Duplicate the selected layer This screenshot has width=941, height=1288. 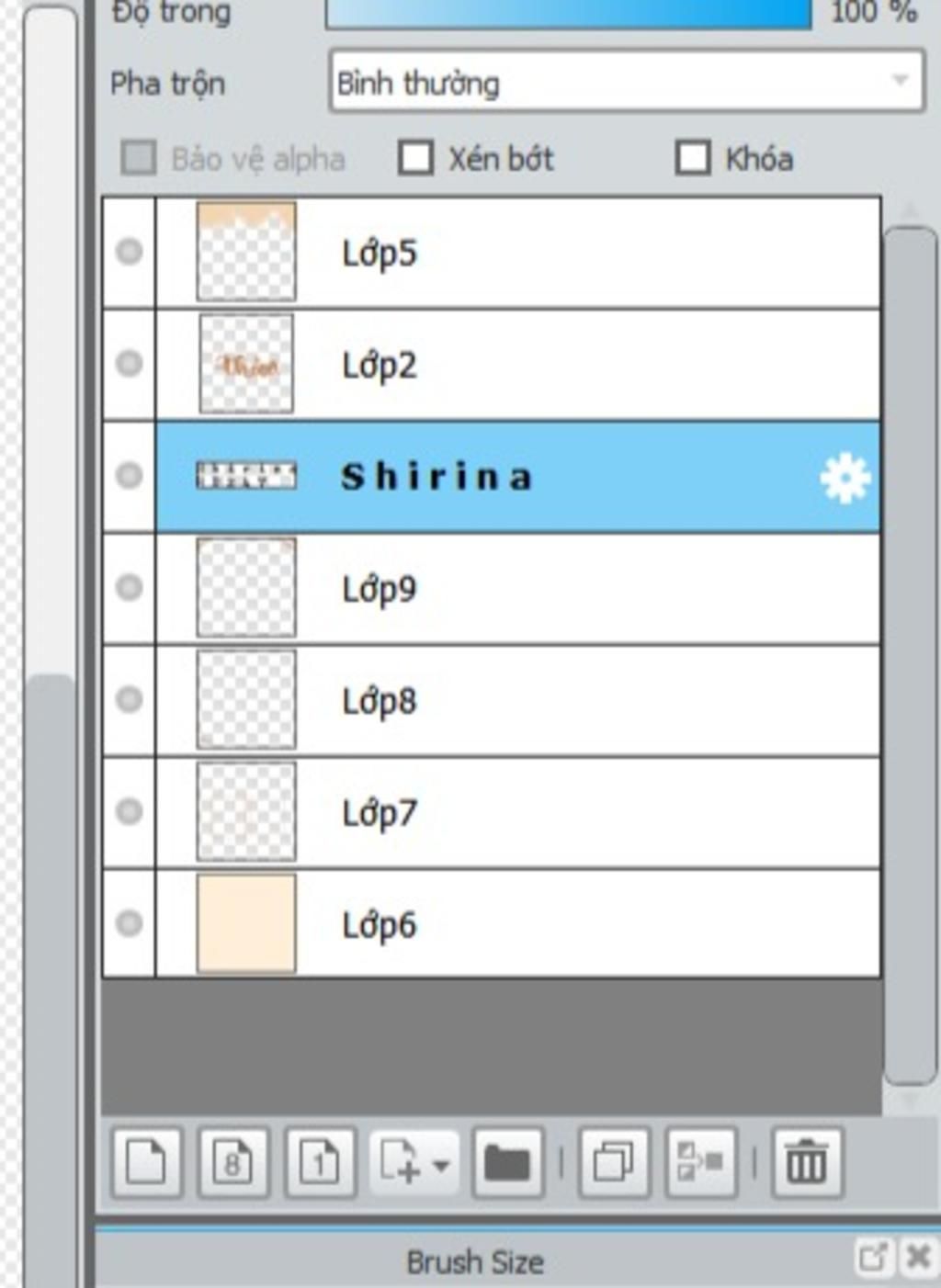613,1163
